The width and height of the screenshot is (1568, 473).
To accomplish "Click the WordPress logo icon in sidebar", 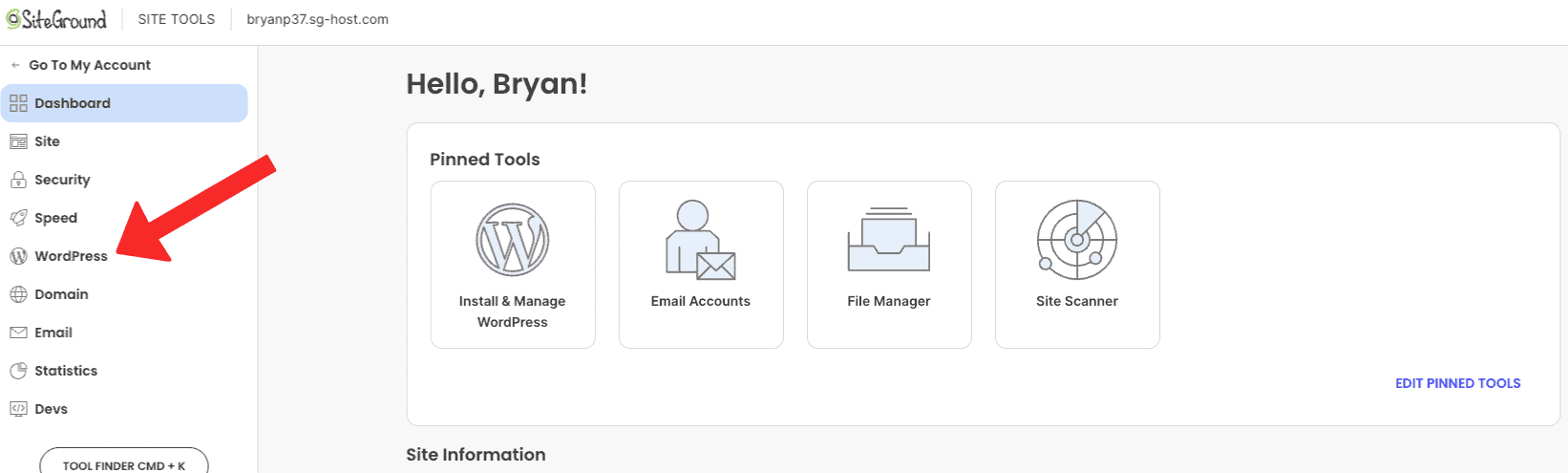I will coord(18,256).
